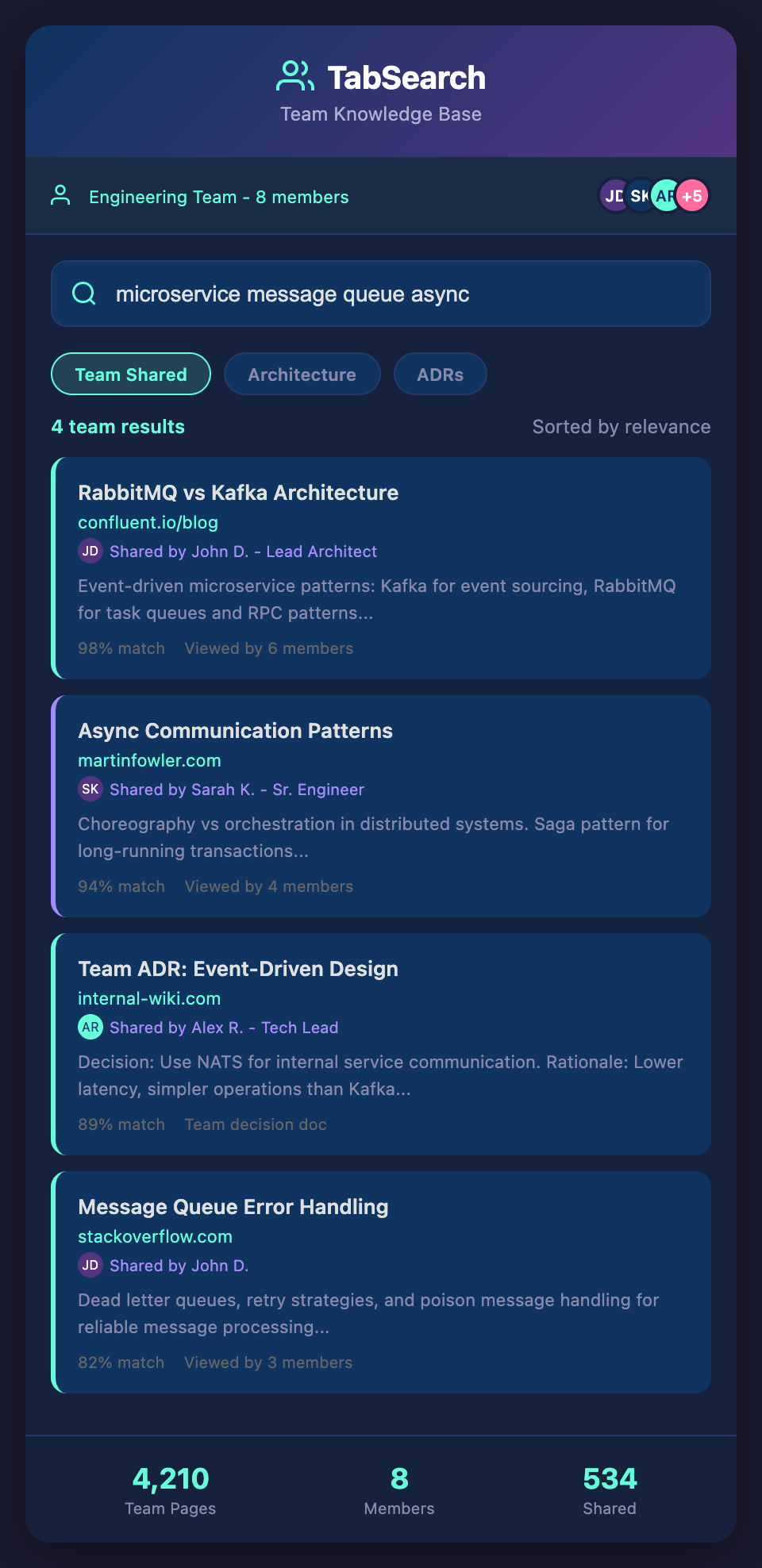This screenshot has height=1568, width=762.
Task: Click John D.'s avatar on RabbitMQ result
Action: (x=90, y=551)
